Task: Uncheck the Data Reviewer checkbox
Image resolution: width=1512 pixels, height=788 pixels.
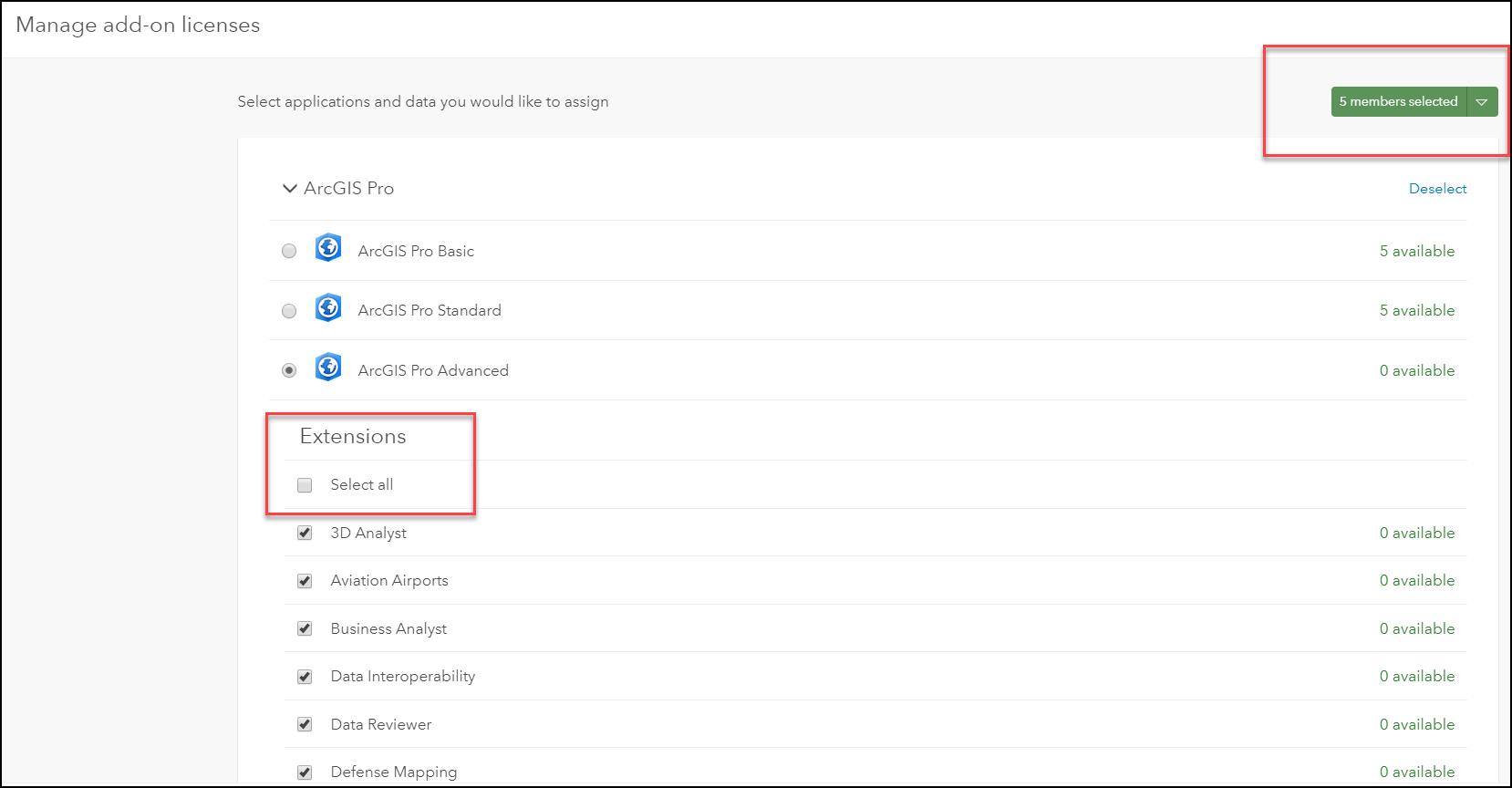Action: (x=305, y=724)
